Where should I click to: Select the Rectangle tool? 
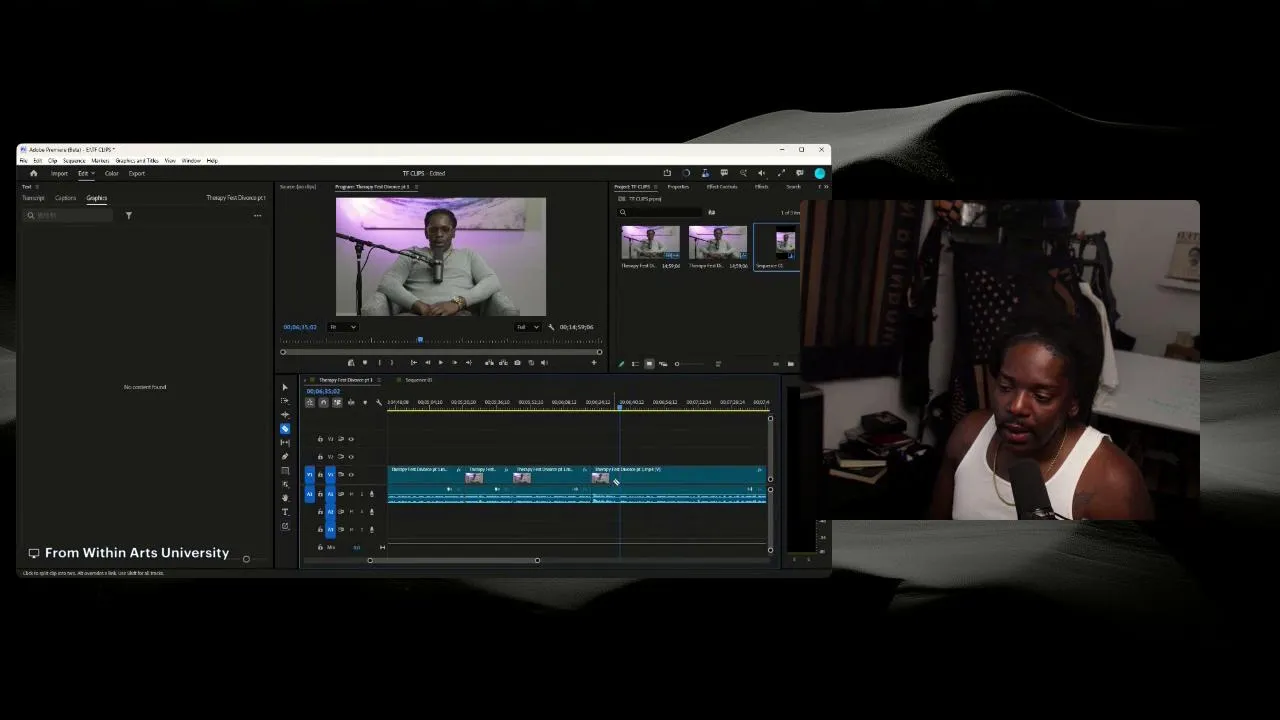[285, 471]
